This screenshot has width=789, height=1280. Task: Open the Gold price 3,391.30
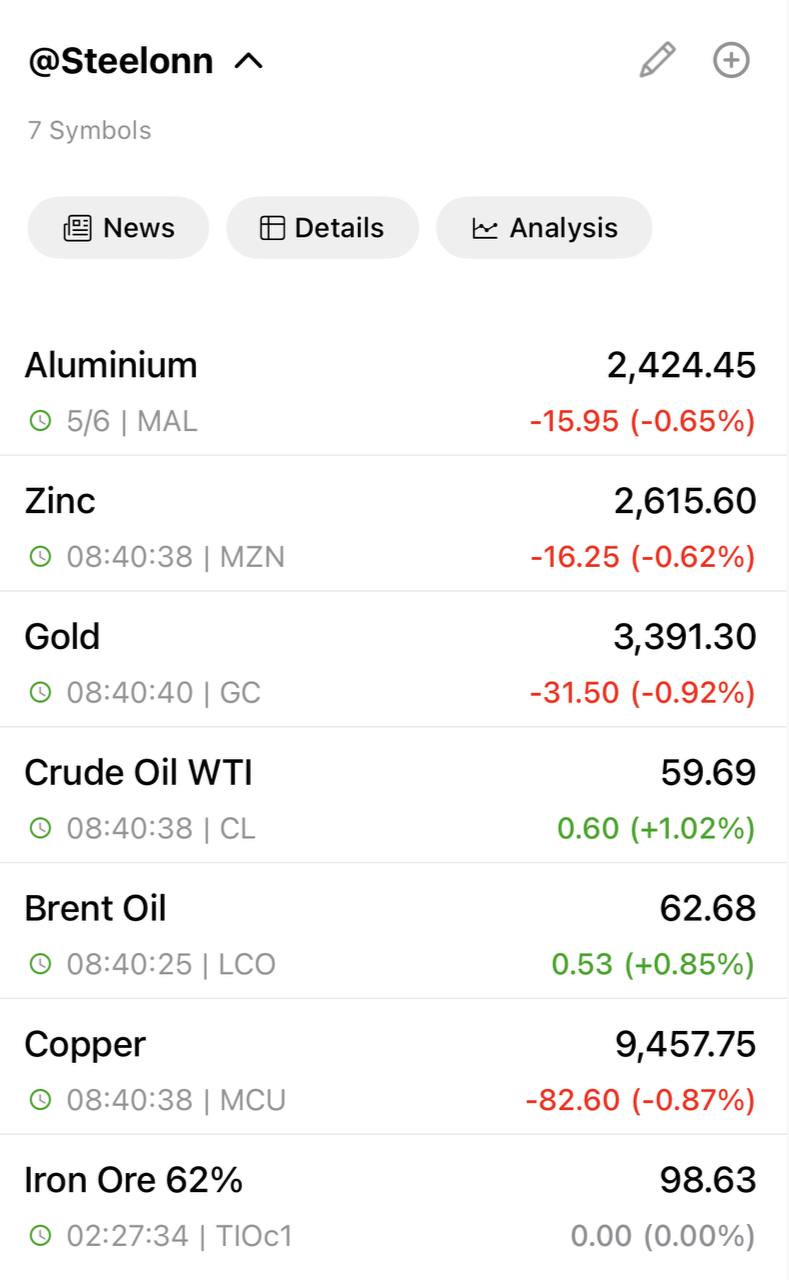[685, 637]
